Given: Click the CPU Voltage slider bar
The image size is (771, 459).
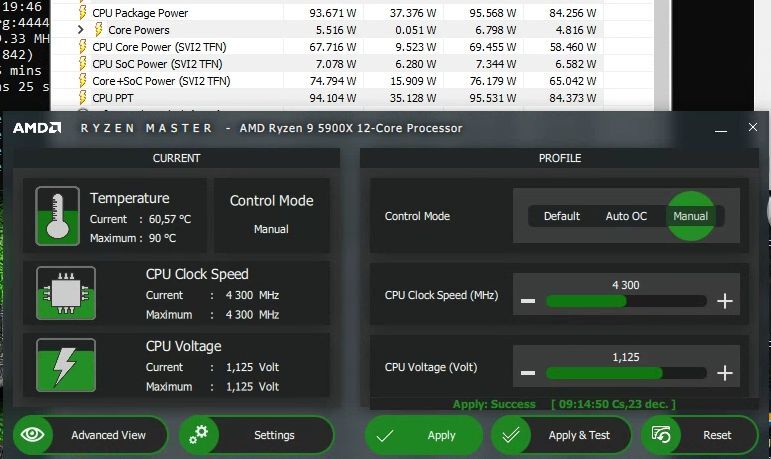Looking at the screenshot, I should [x=626, y=373].
